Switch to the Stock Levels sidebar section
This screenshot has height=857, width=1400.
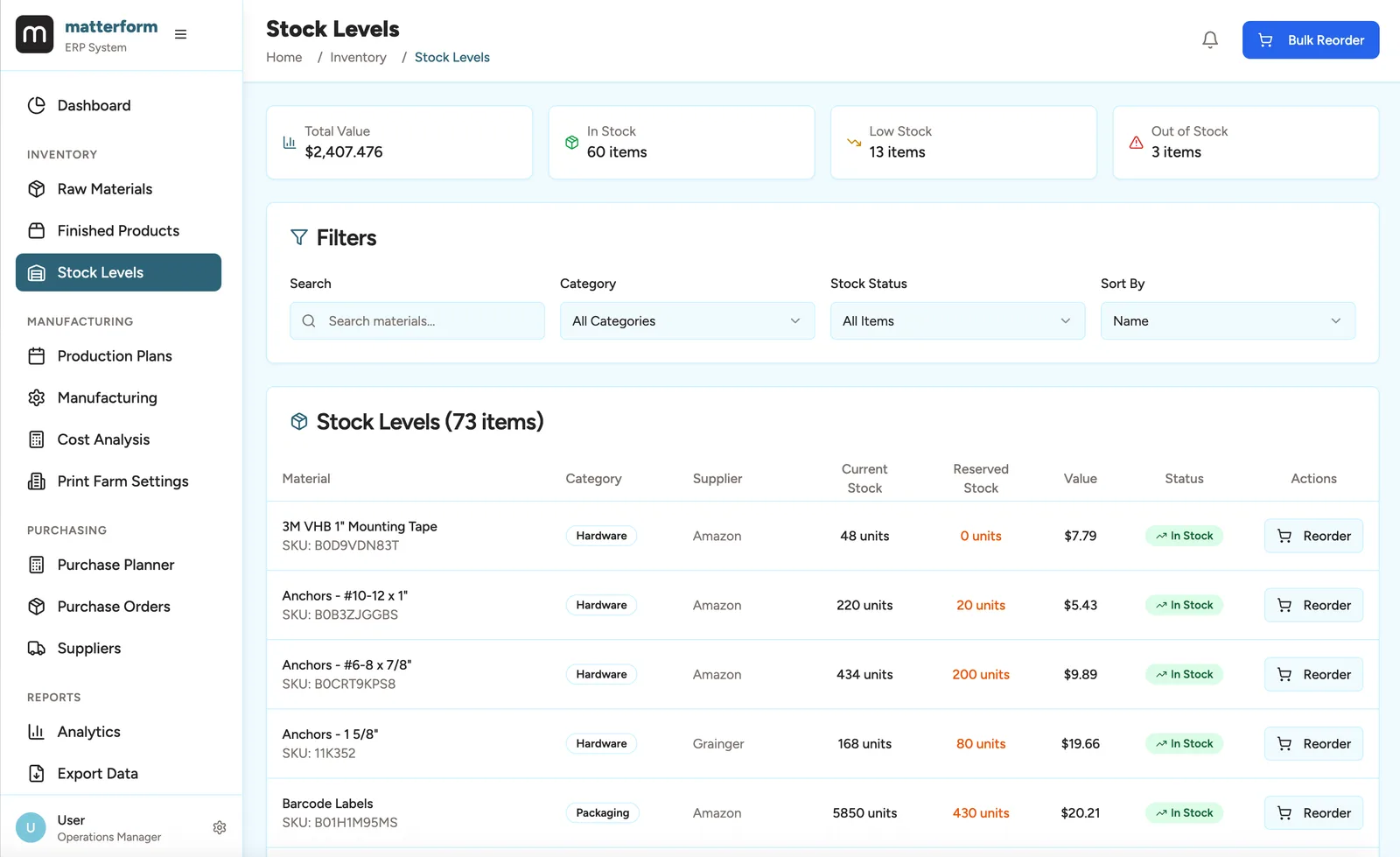[117, 272]
